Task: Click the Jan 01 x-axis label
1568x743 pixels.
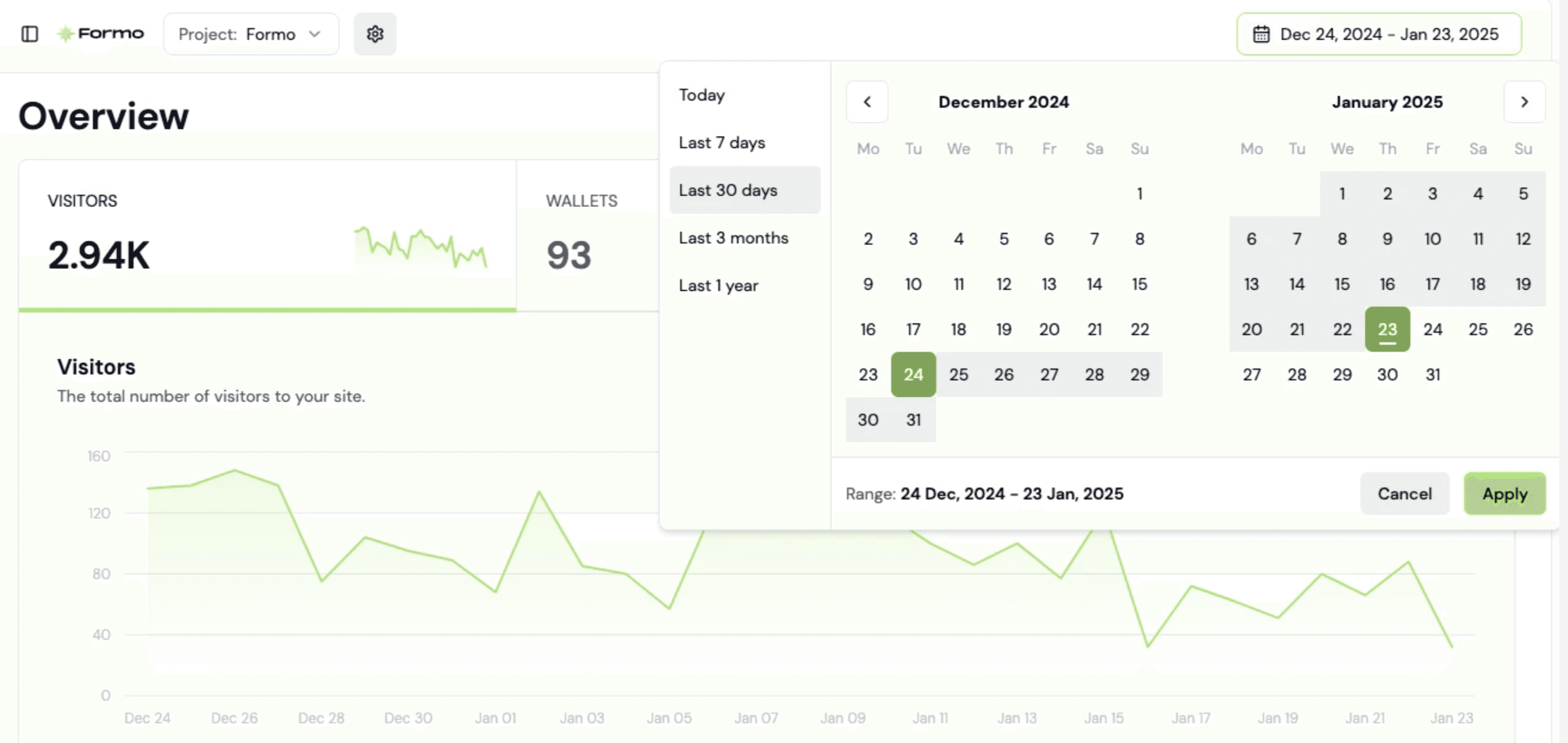Action: click(495, 718)
